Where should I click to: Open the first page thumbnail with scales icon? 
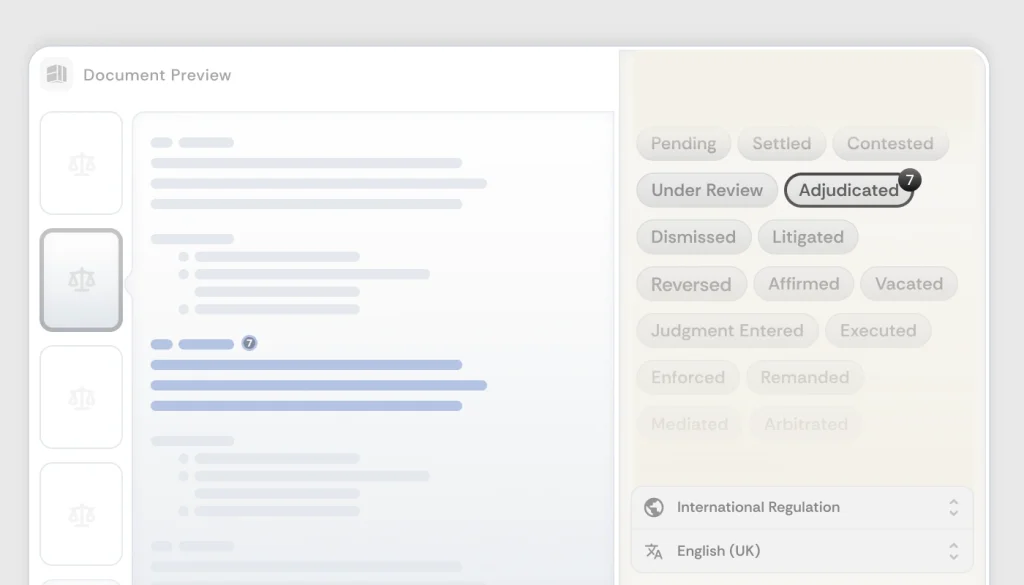(81, 163)
